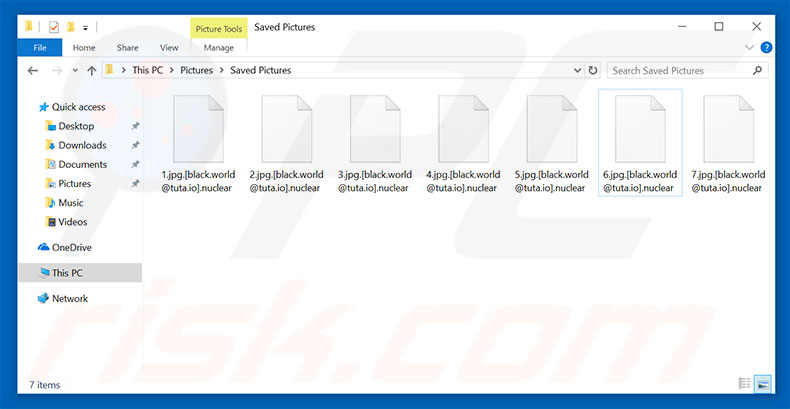Go back with the left arrow
Image resolution: width=790 pixels, height=409 pixels.
[x=33, y=71]
